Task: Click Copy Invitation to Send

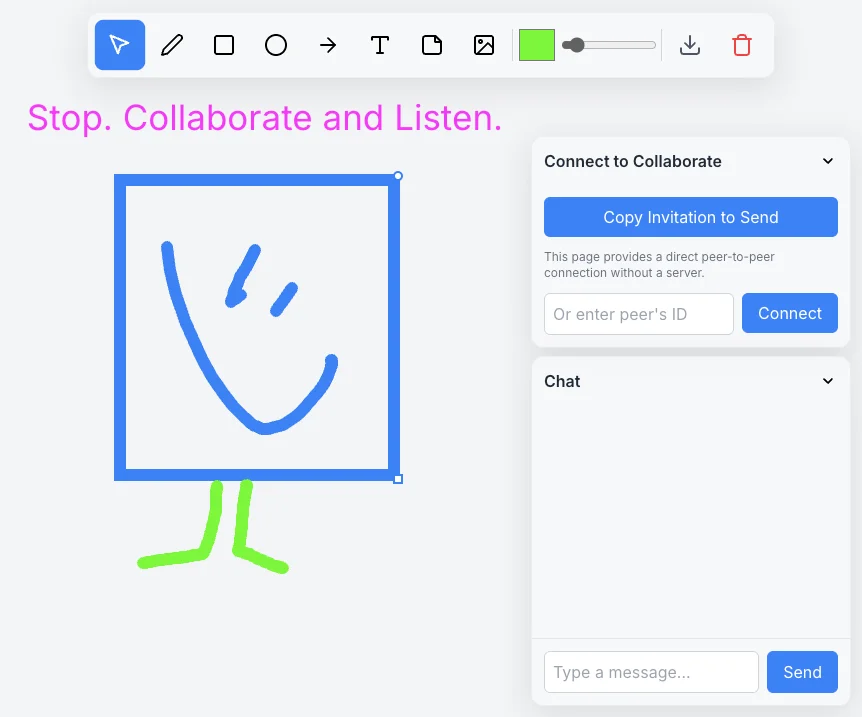Action: point(690,217)
